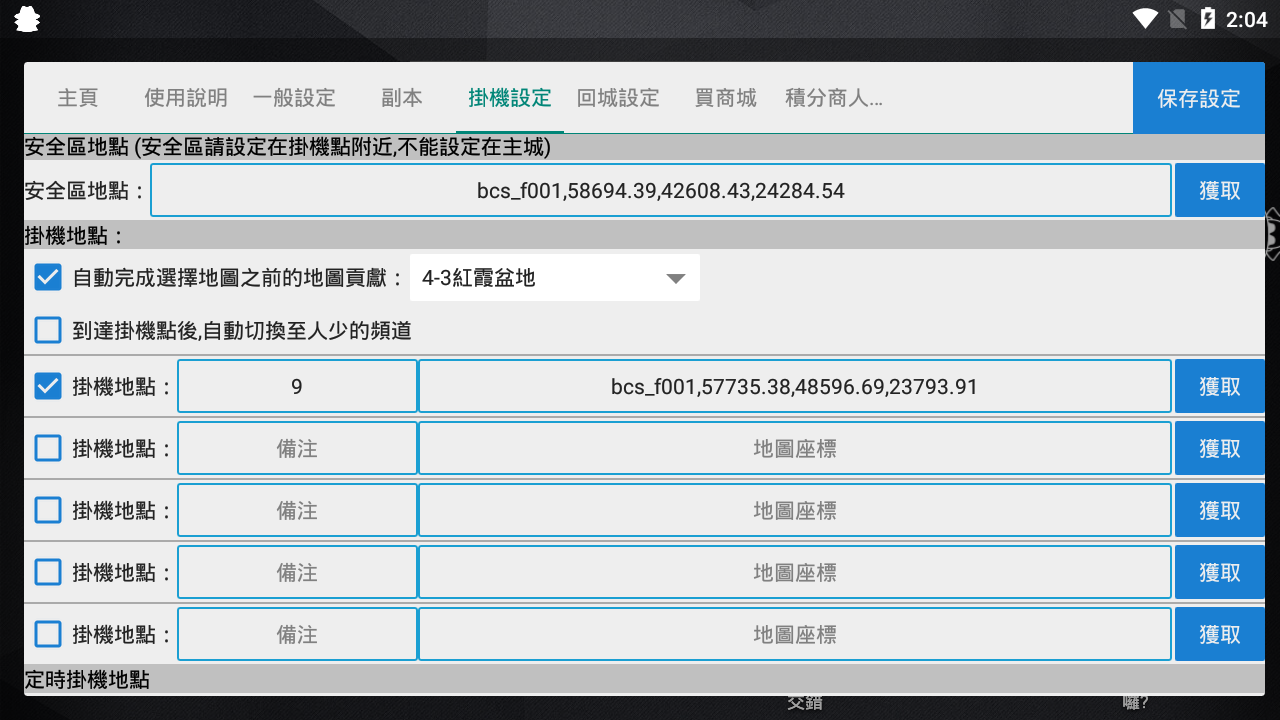
Task: Uncheck the first 掛機地點 checkbox with note 9
Action: coord(48,386)
